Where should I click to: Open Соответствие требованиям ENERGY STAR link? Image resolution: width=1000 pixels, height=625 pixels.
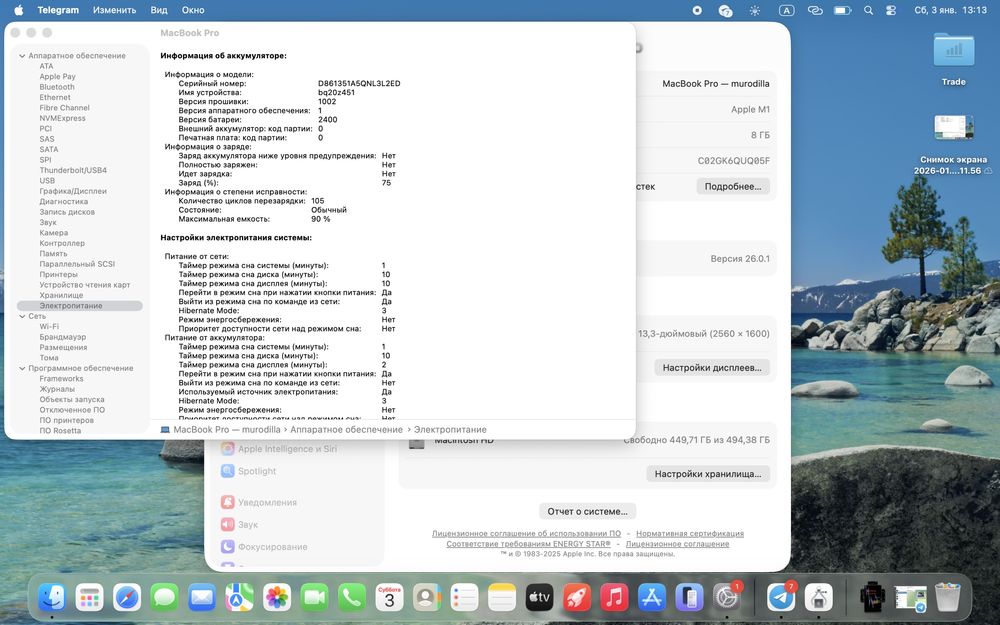528,544
